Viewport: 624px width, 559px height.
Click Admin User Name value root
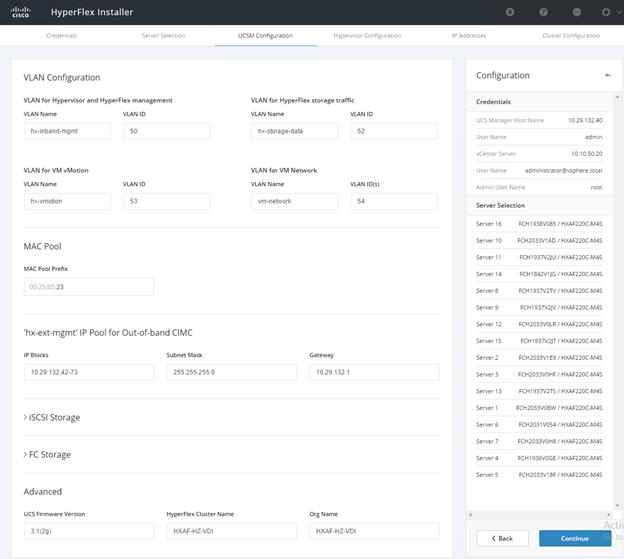(596, 187)
